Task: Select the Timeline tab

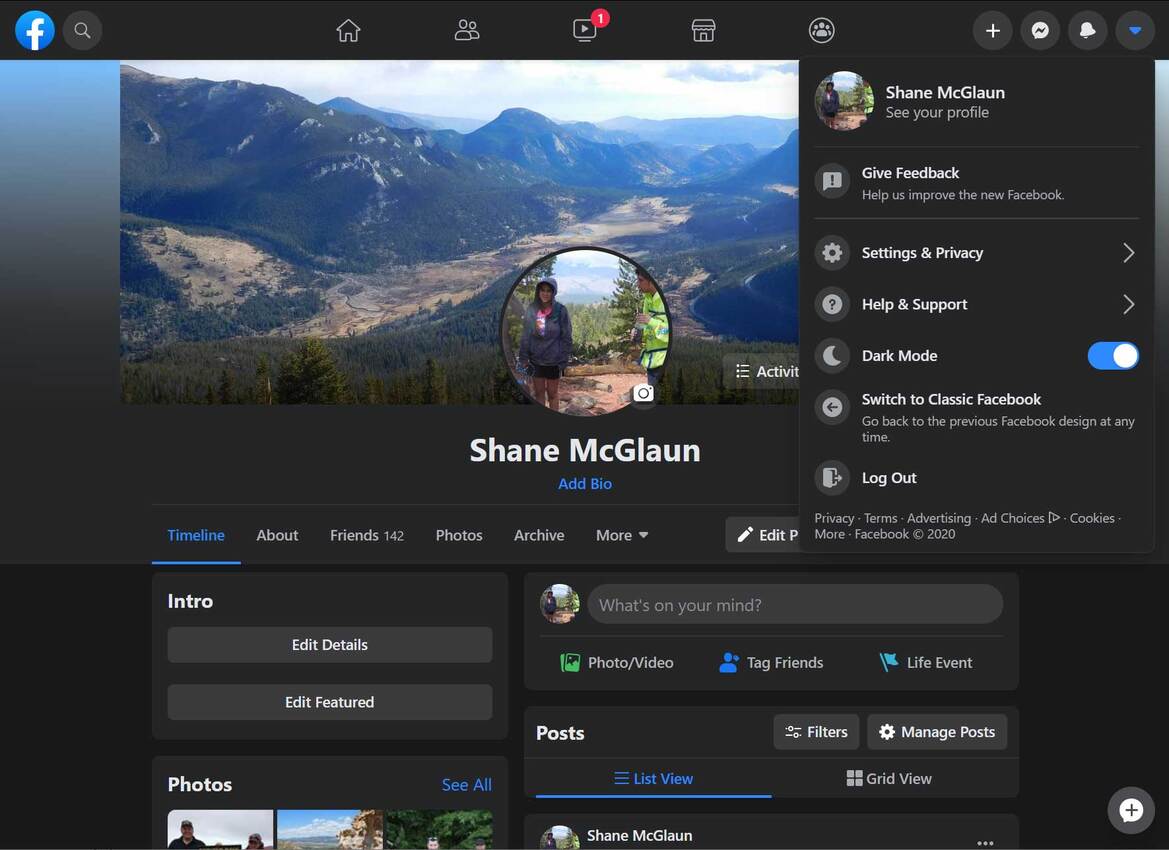Action: (x=196, y=535)
